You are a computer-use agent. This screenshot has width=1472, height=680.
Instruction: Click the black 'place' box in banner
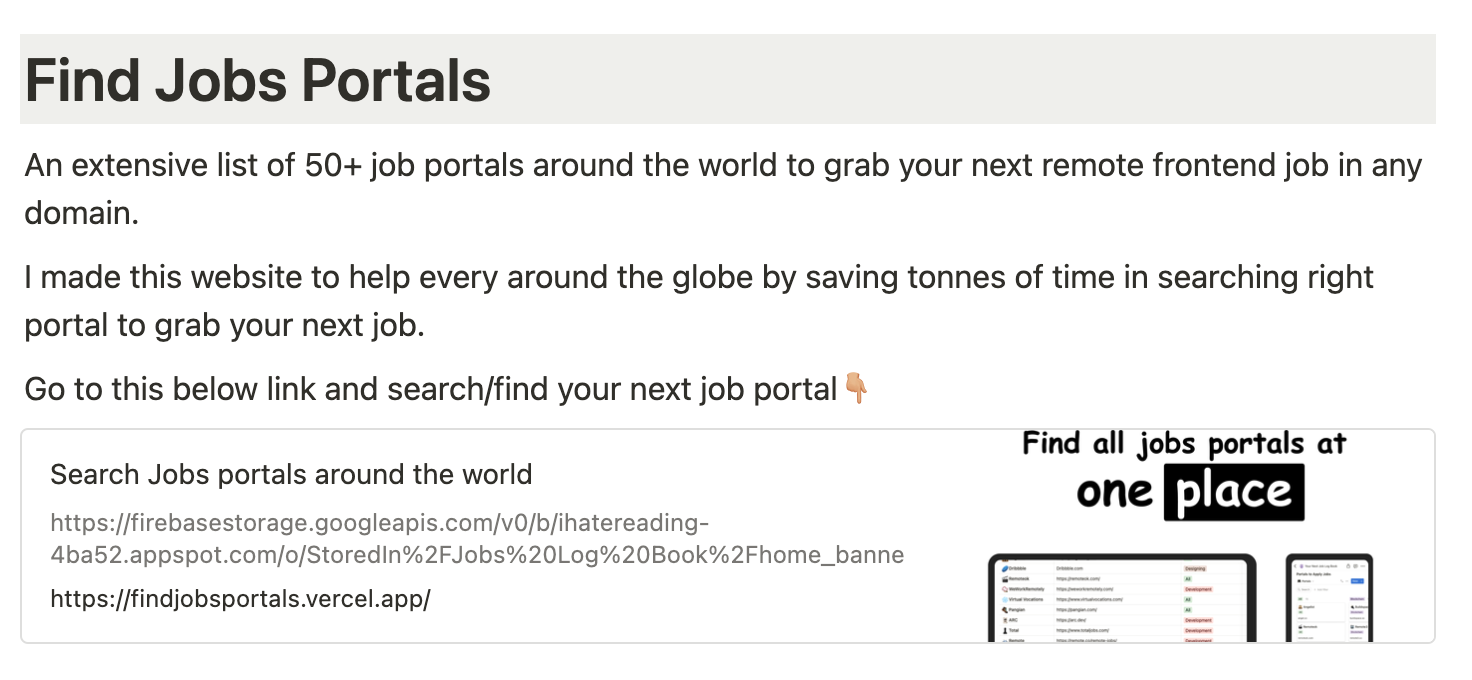point(1234,492)
